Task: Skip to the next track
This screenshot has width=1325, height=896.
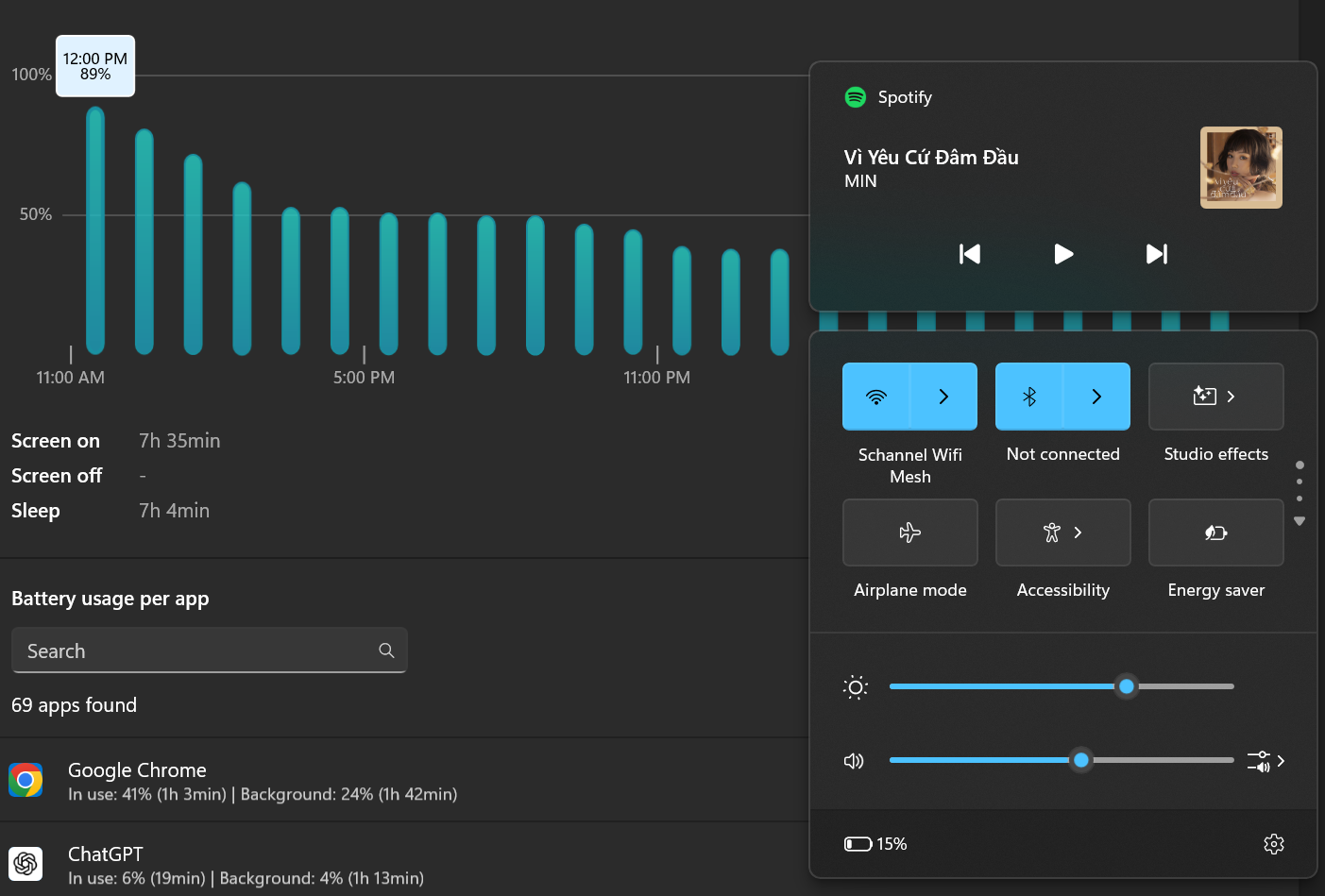Action: [x=1156, y=254]
